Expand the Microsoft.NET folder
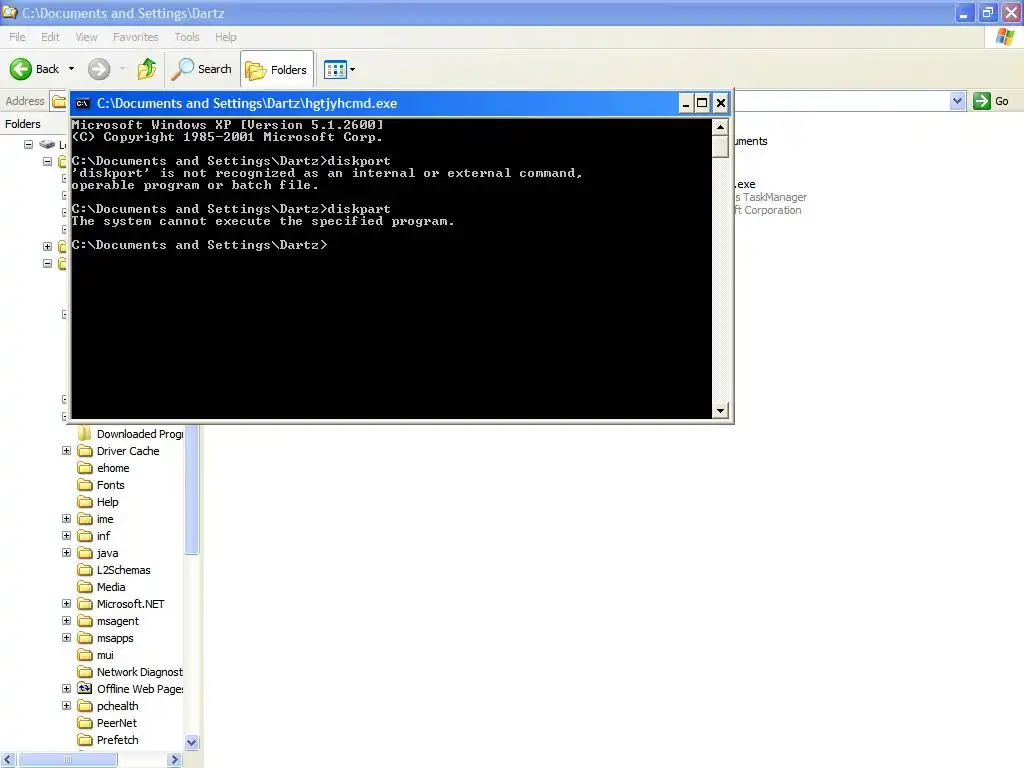1024x768 pixels. tap(66, 603)
